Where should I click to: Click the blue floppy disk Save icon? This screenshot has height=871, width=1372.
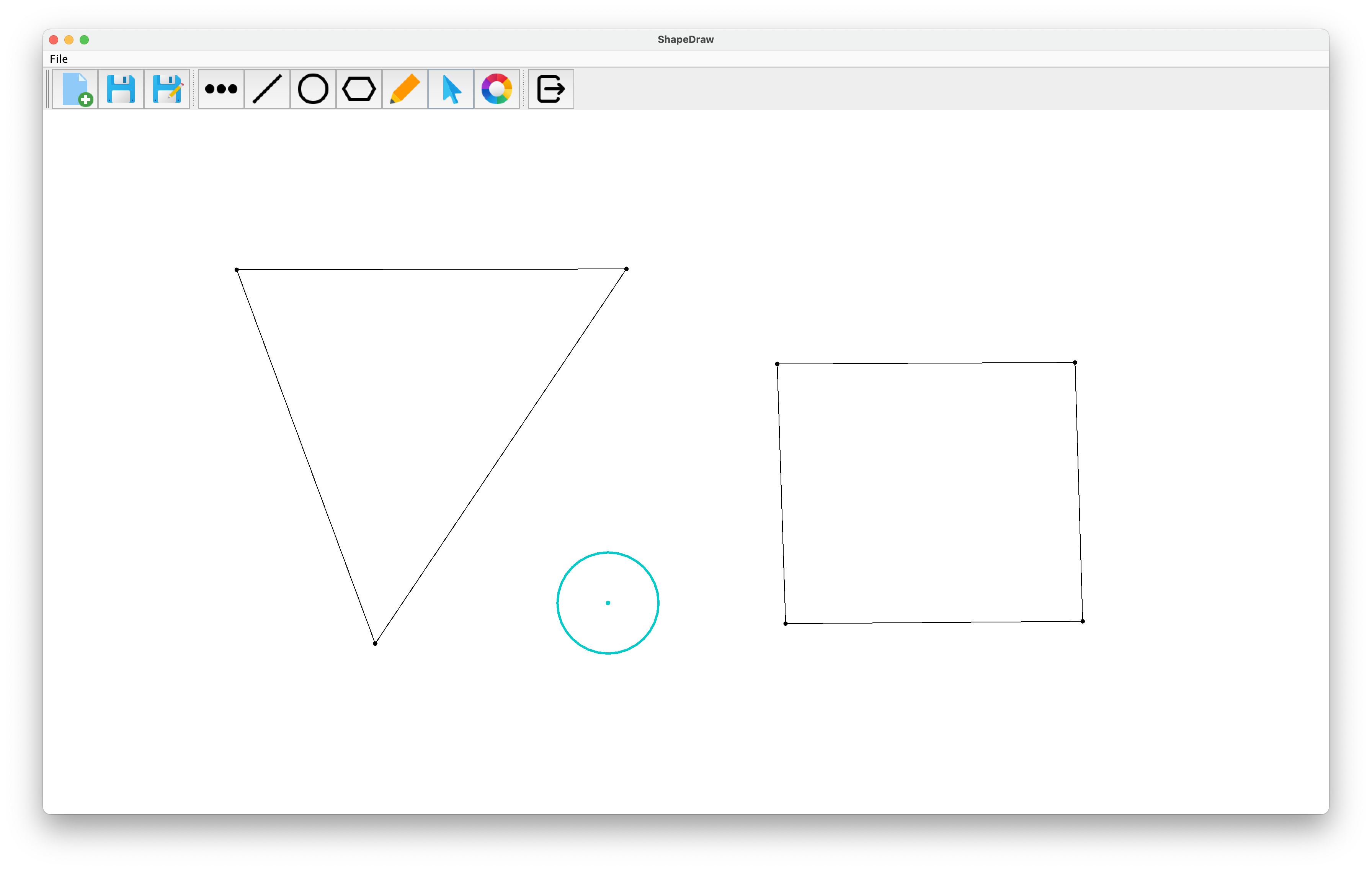tap(121, 89)
